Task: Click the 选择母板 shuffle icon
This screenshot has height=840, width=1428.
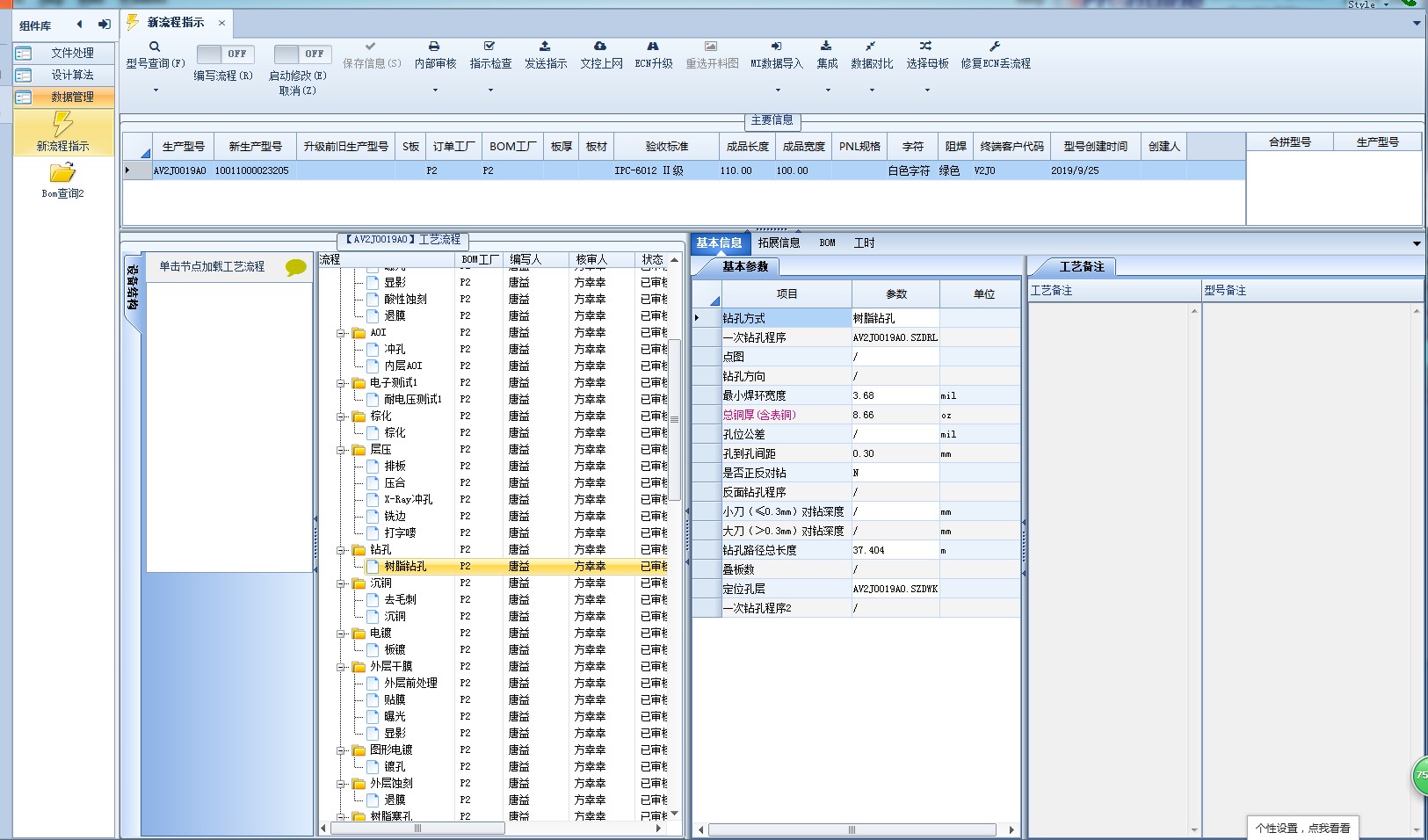Action: pos(926,46)
